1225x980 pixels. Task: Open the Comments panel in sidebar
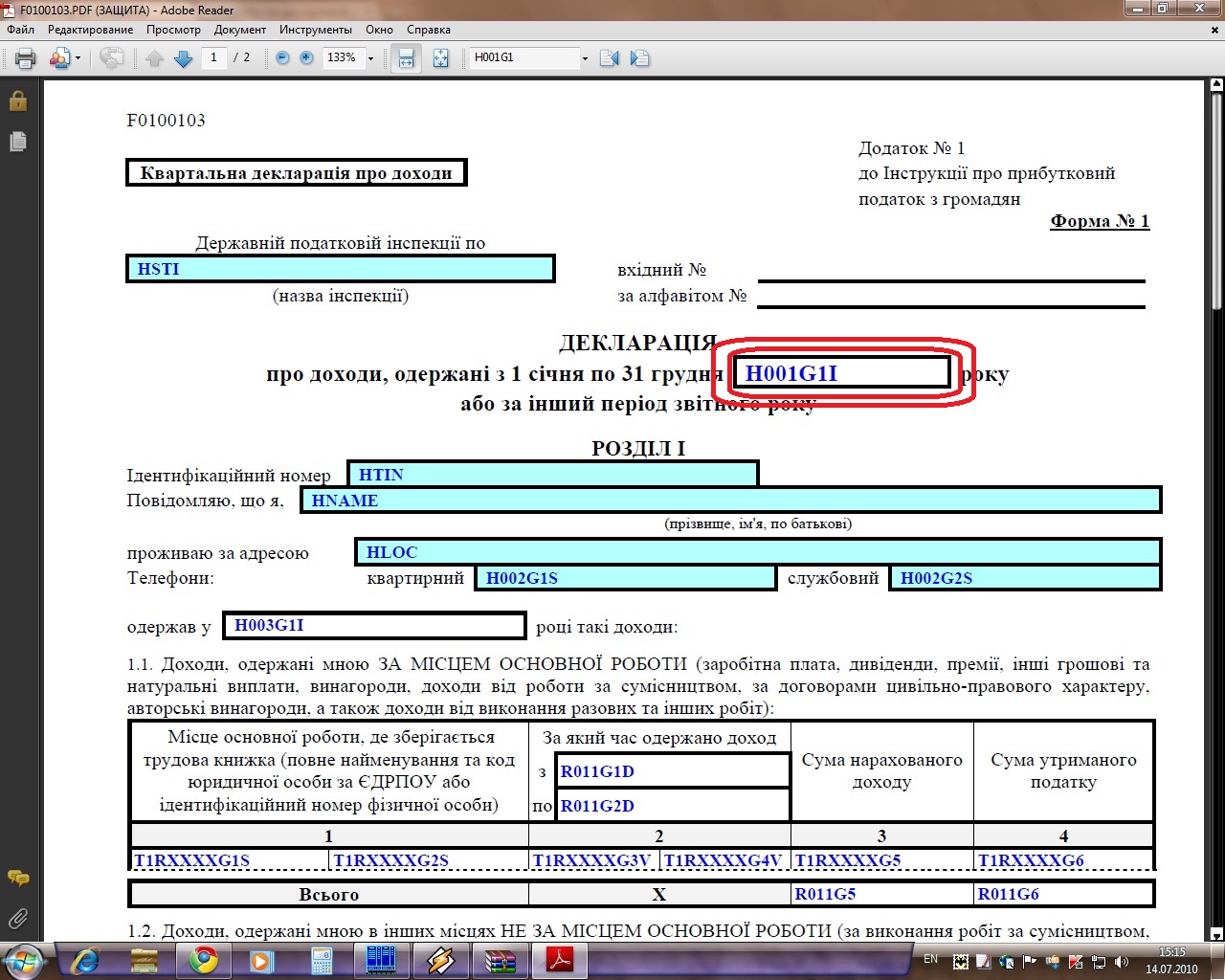pos(17,878)
